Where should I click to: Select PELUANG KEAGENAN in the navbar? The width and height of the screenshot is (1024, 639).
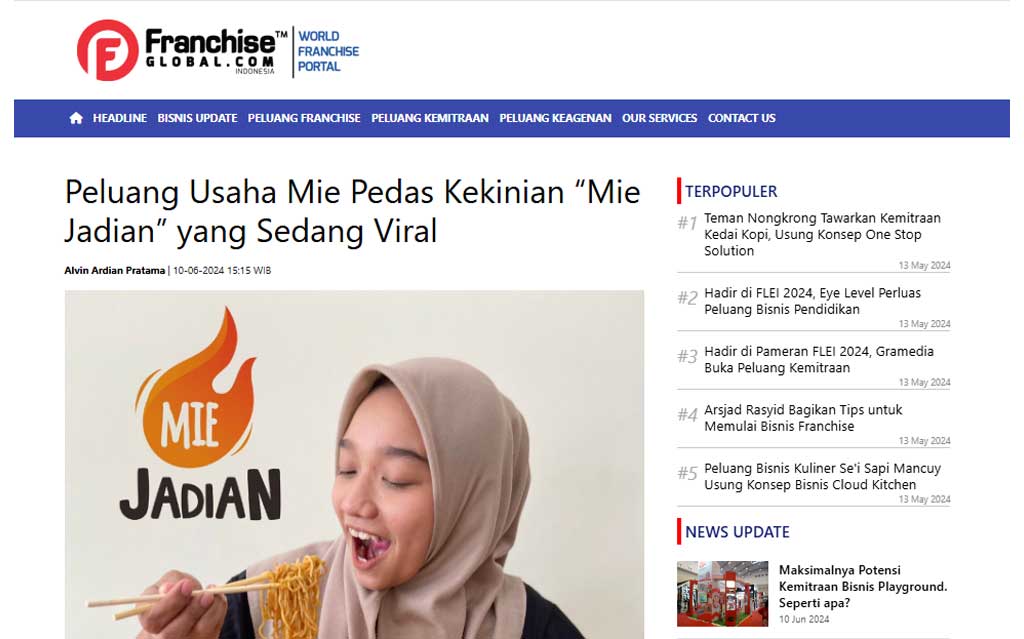555,118
